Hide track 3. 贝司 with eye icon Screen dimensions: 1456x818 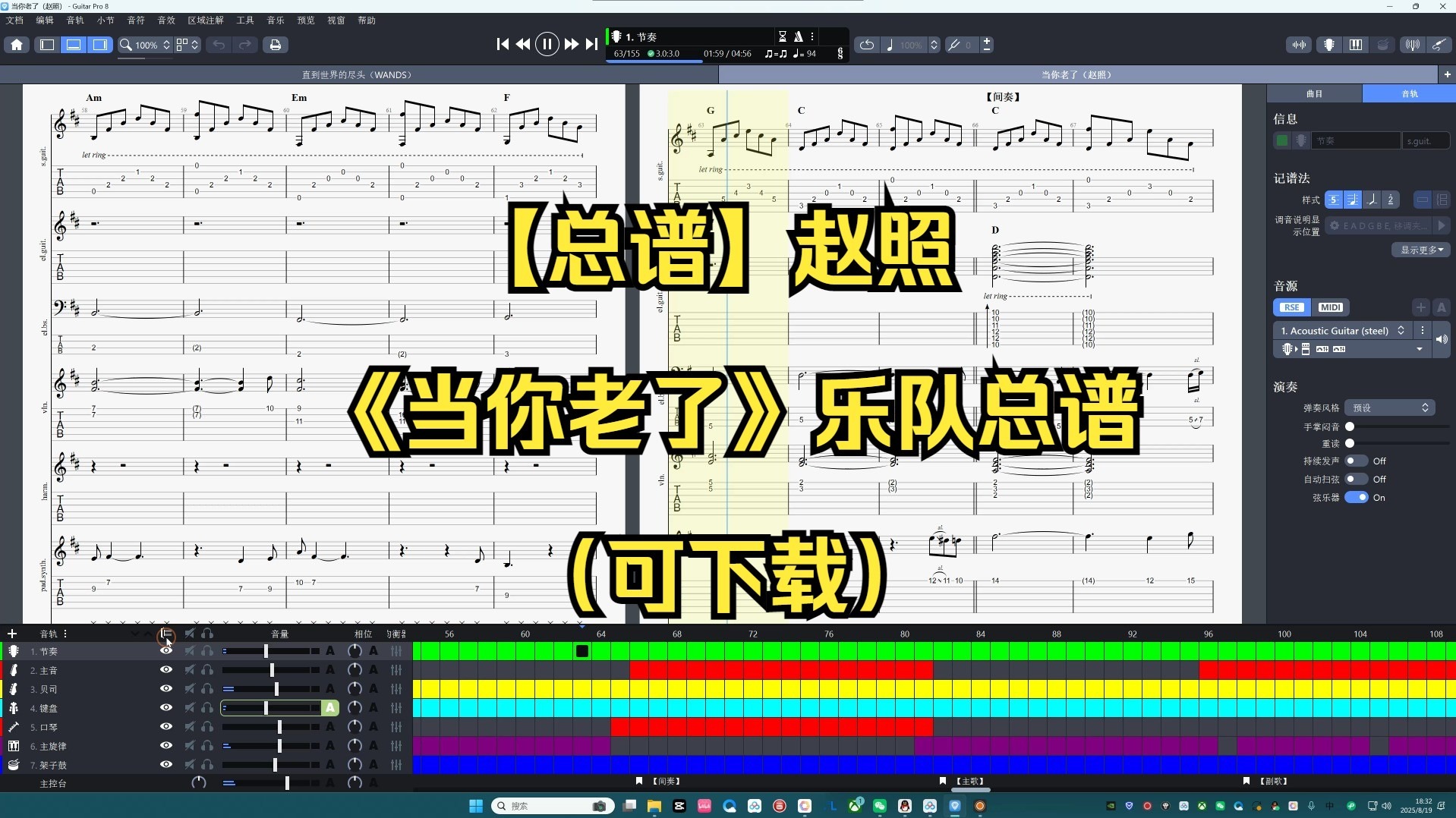point(165,688)
